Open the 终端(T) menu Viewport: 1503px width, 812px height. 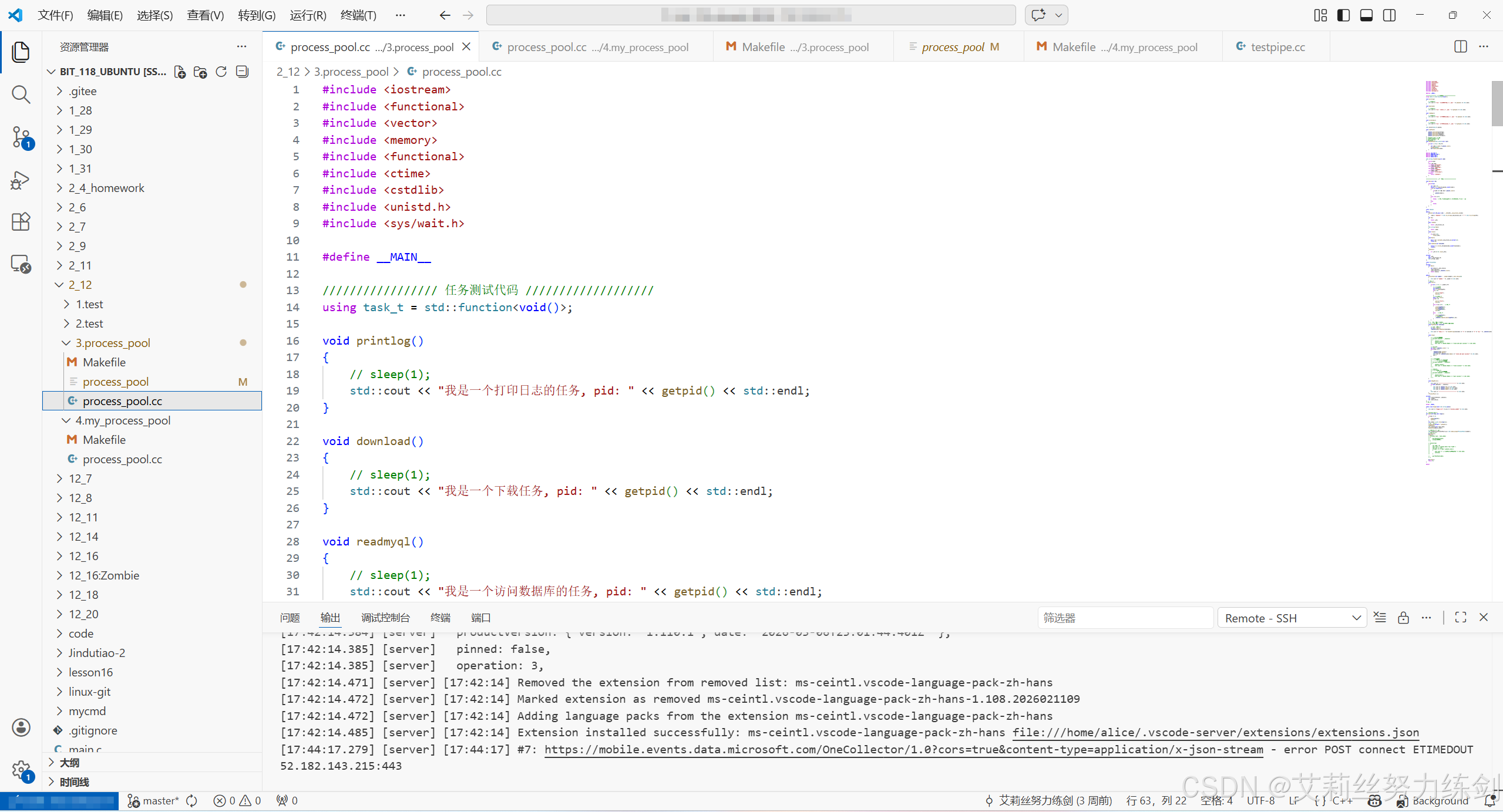tap(358, 15)
